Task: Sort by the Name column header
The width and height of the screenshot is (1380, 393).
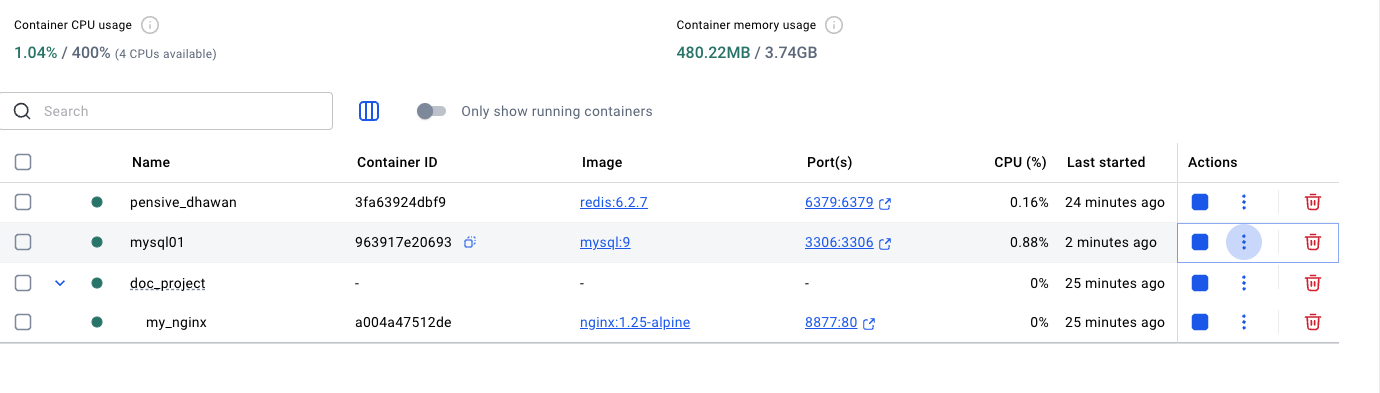Action: click(x=150, y=162)
